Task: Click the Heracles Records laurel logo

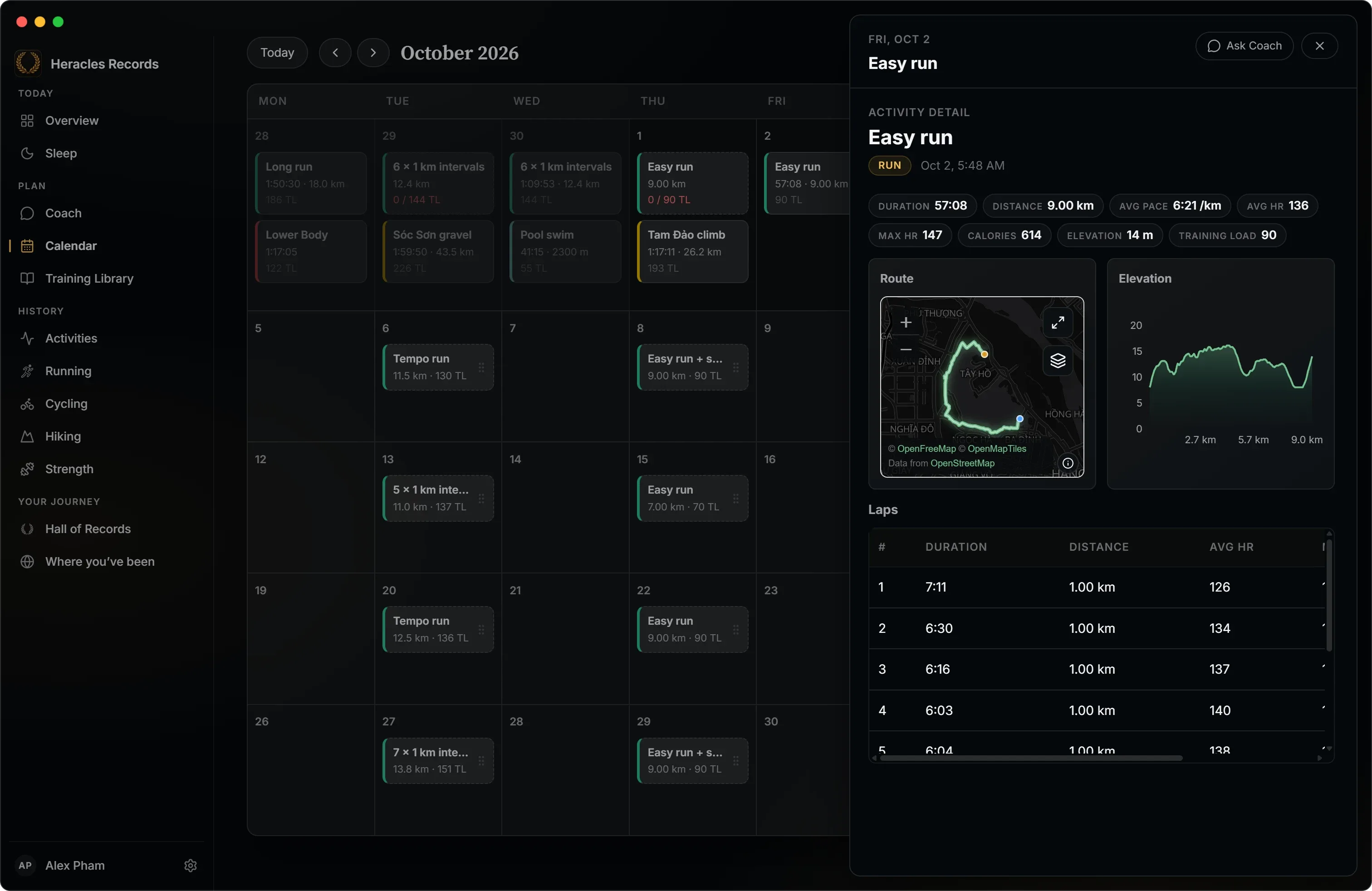Action: 28,63
